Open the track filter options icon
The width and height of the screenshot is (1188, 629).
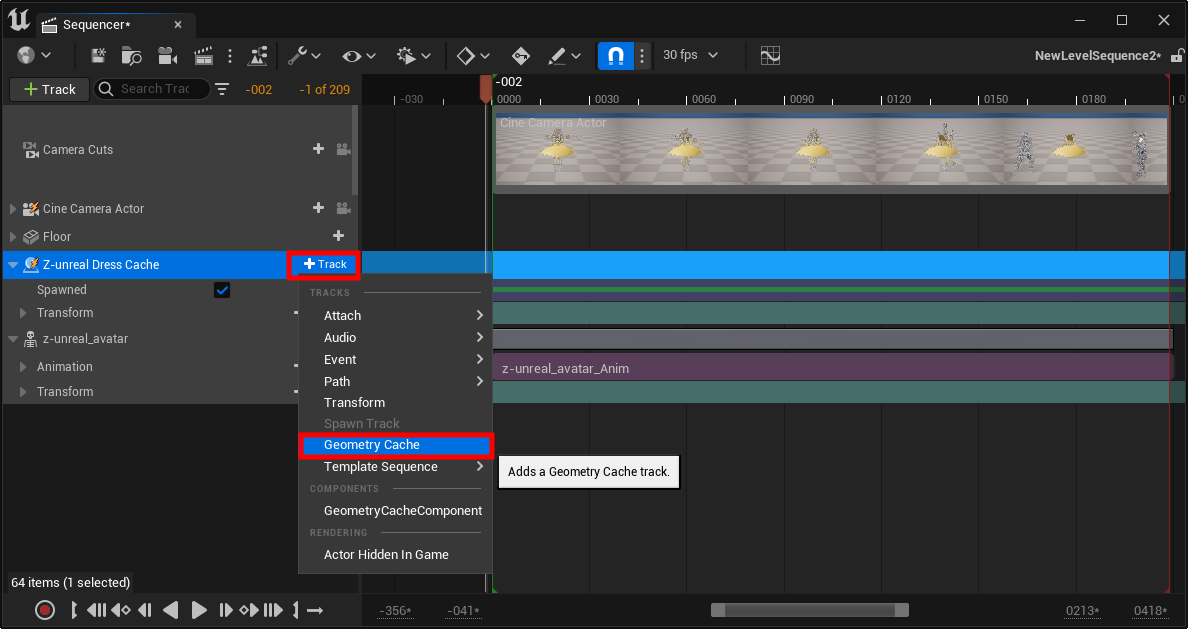click(222, 89)
